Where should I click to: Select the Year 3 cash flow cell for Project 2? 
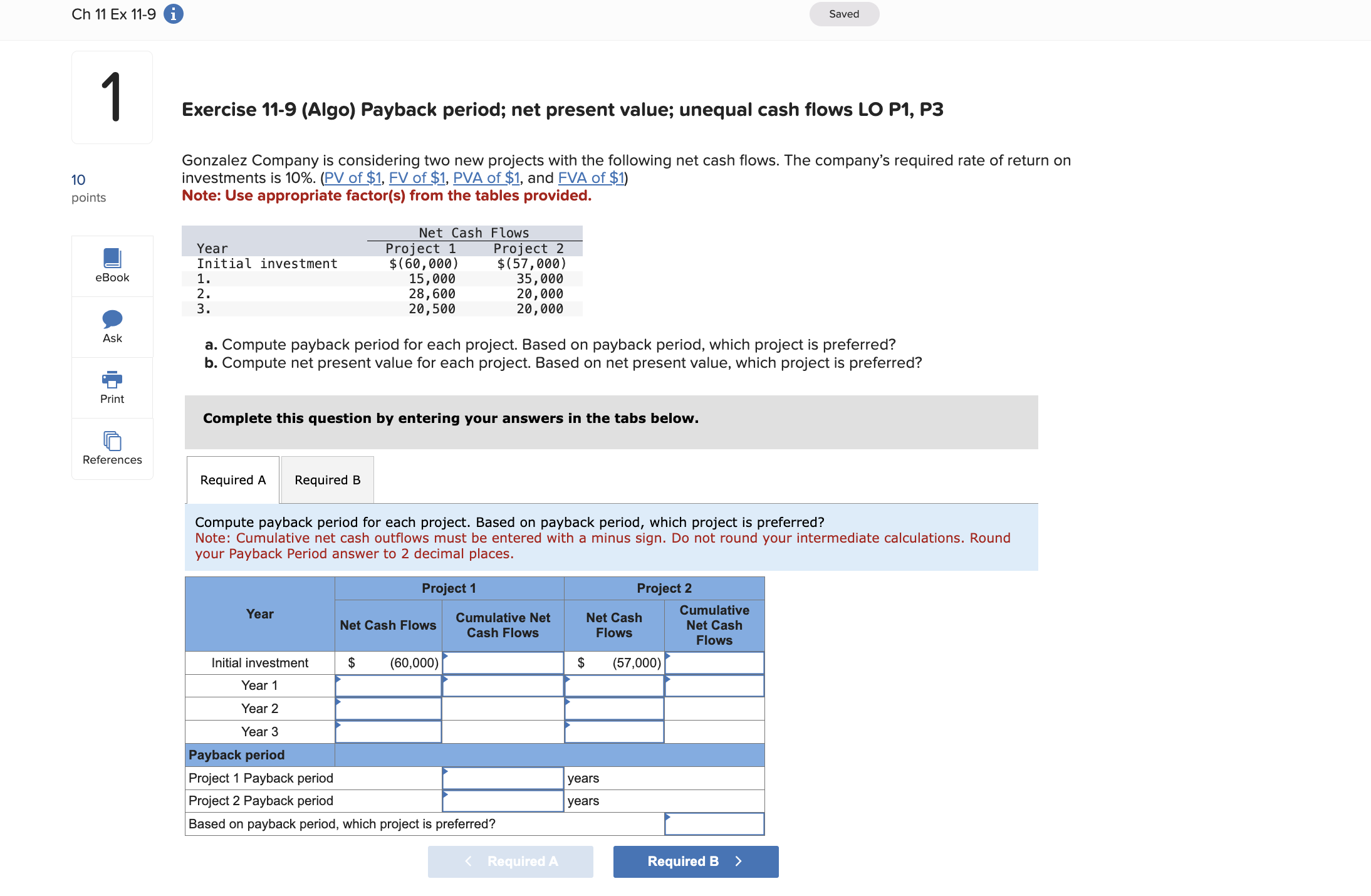click(614, 731)
